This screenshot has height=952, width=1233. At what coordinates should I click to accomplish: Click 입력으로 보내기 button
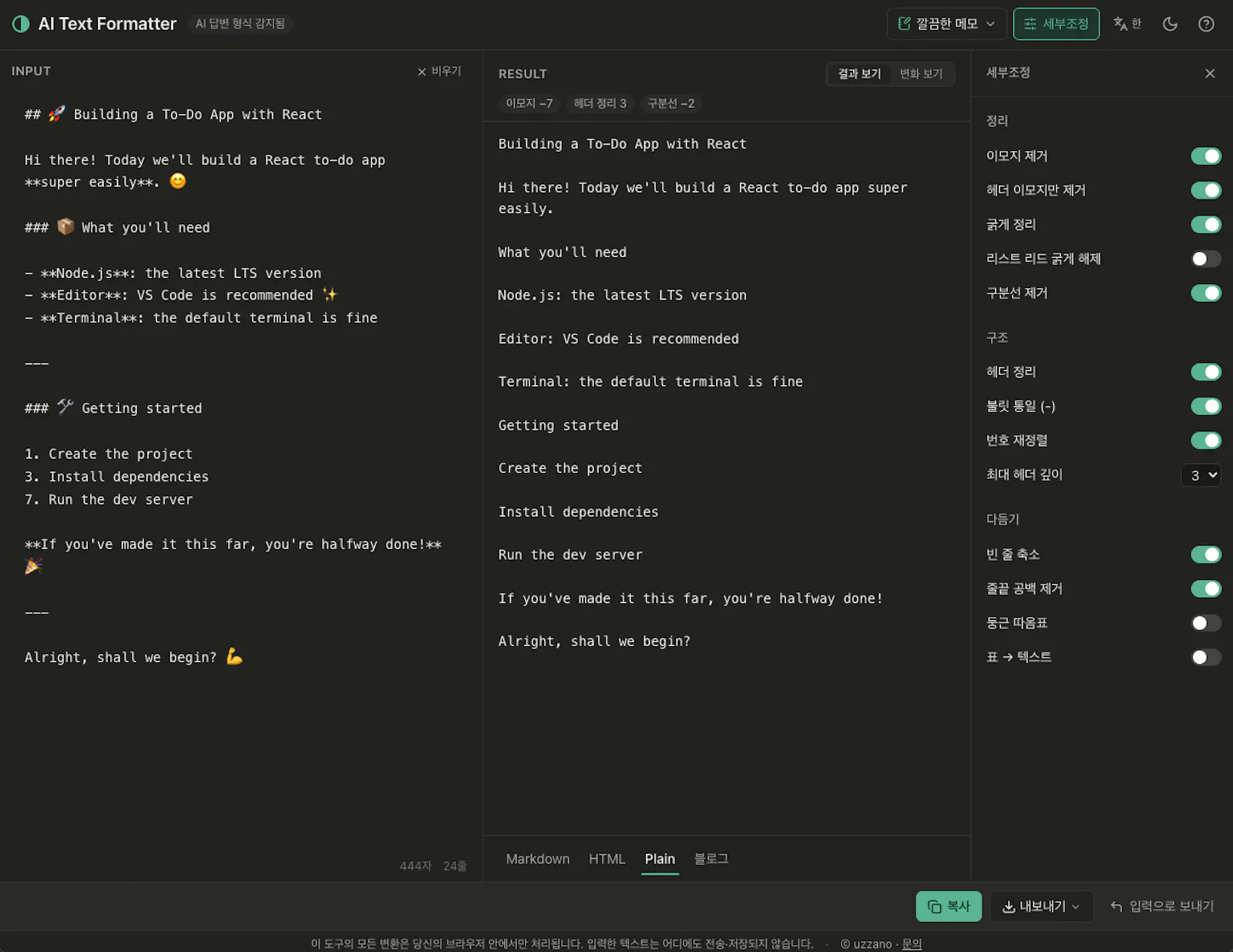1162,907
